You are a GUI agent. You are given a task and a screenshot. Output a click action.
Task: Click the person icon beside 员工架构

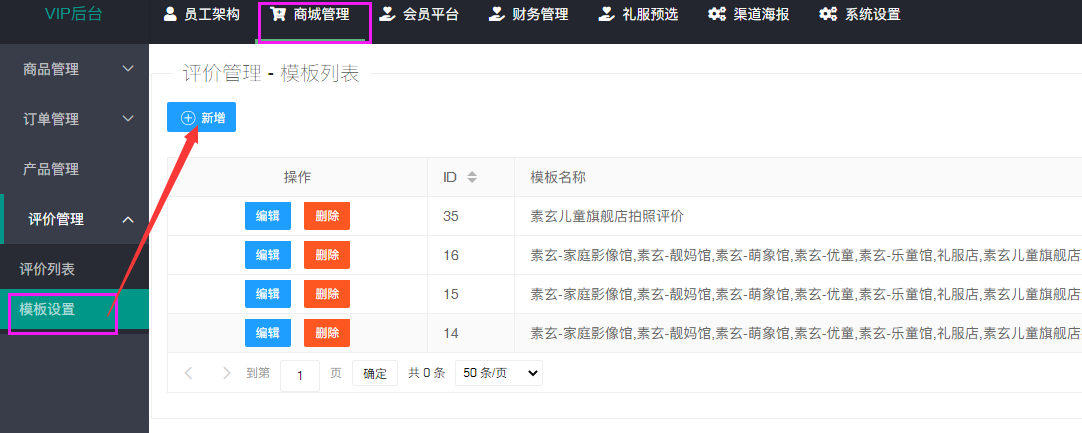pos(169,15)
